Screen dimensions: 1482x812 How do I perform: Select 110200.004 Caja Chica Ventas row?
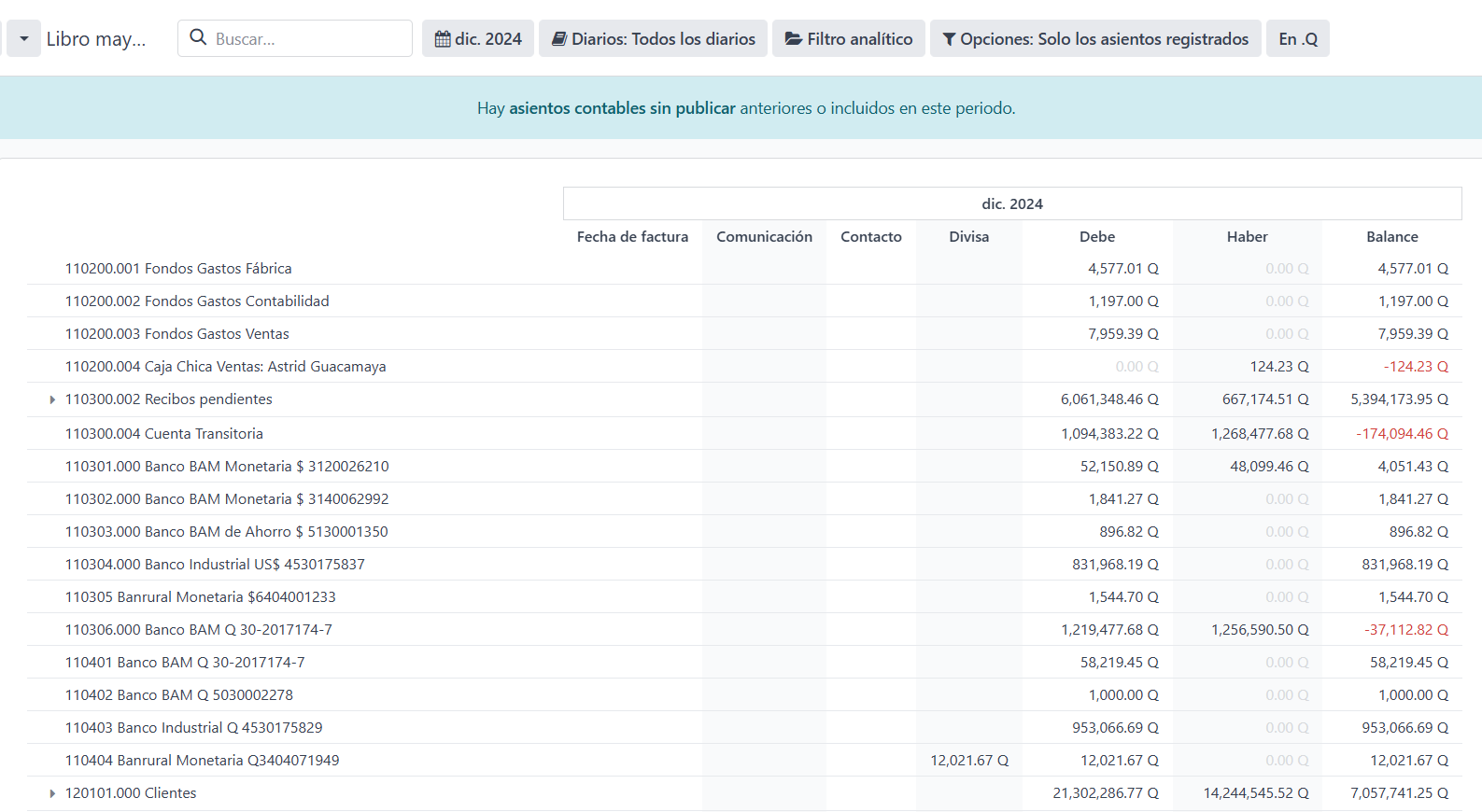coord(225,367)
